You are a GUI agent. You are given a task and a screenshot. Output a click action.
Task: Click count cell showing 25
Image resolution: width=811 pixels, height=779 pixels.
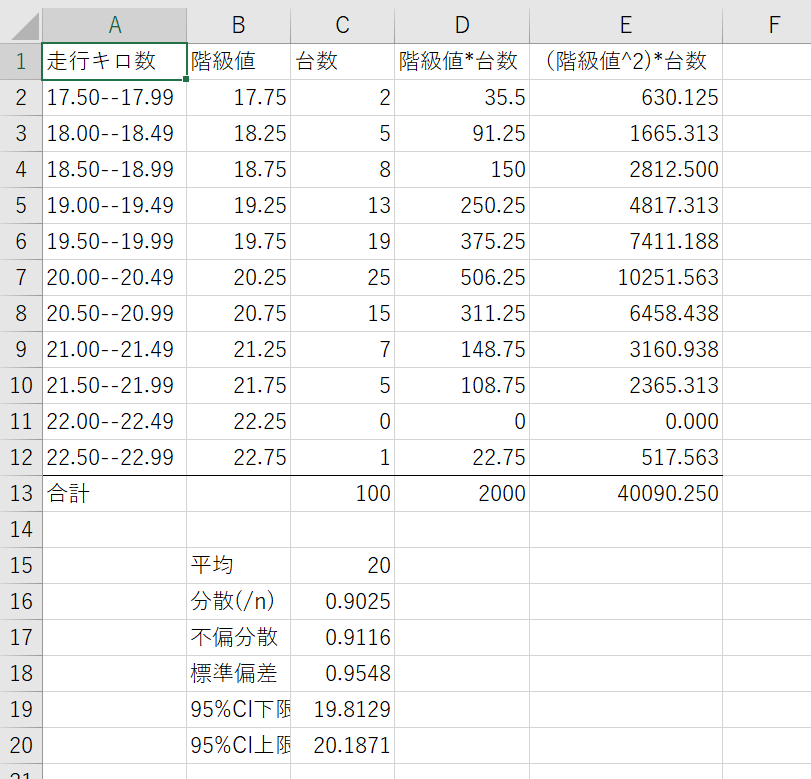click(342, 278)
